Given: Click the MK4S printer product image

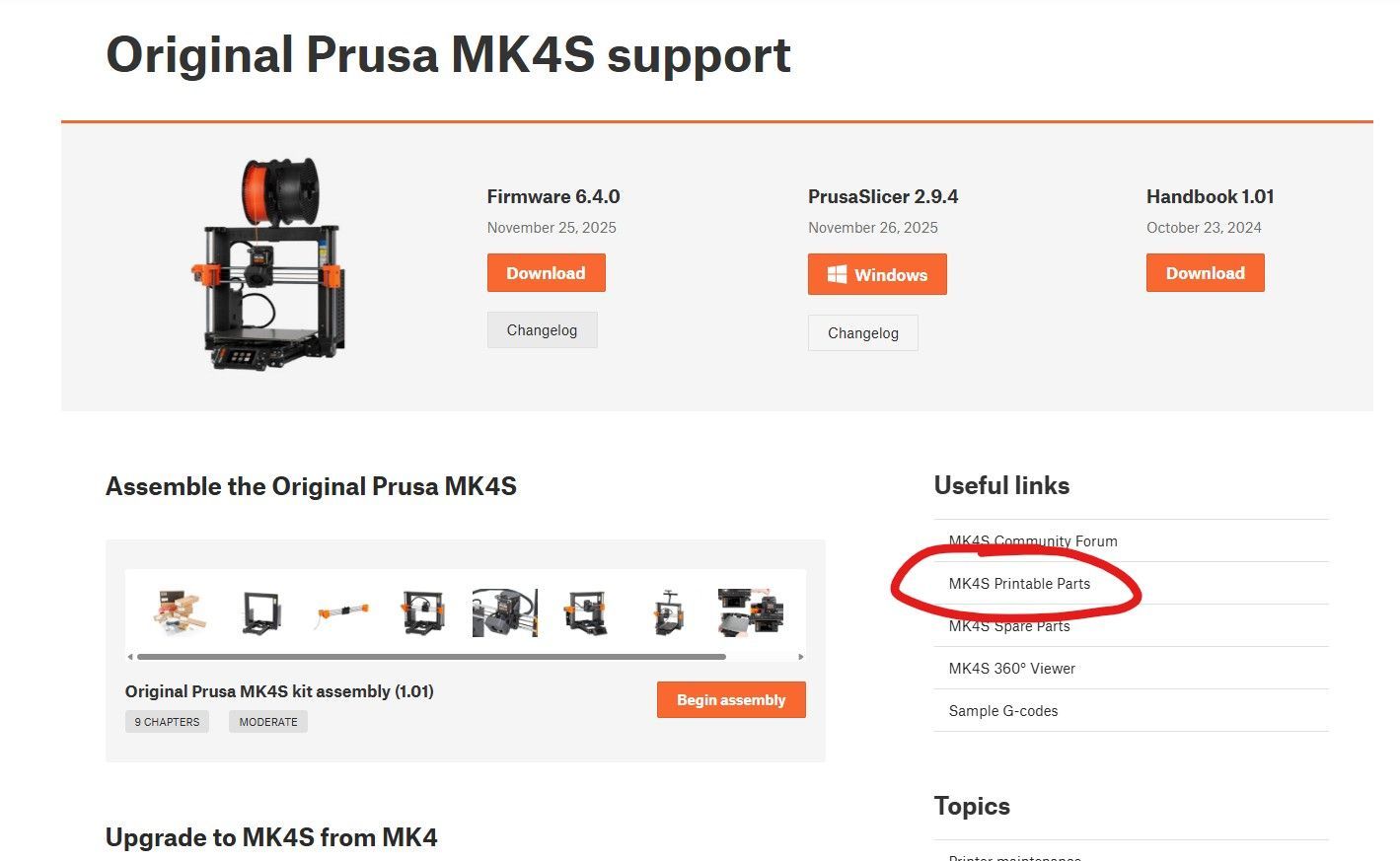Looking at the screenshot, I should [x=268, y=264].
